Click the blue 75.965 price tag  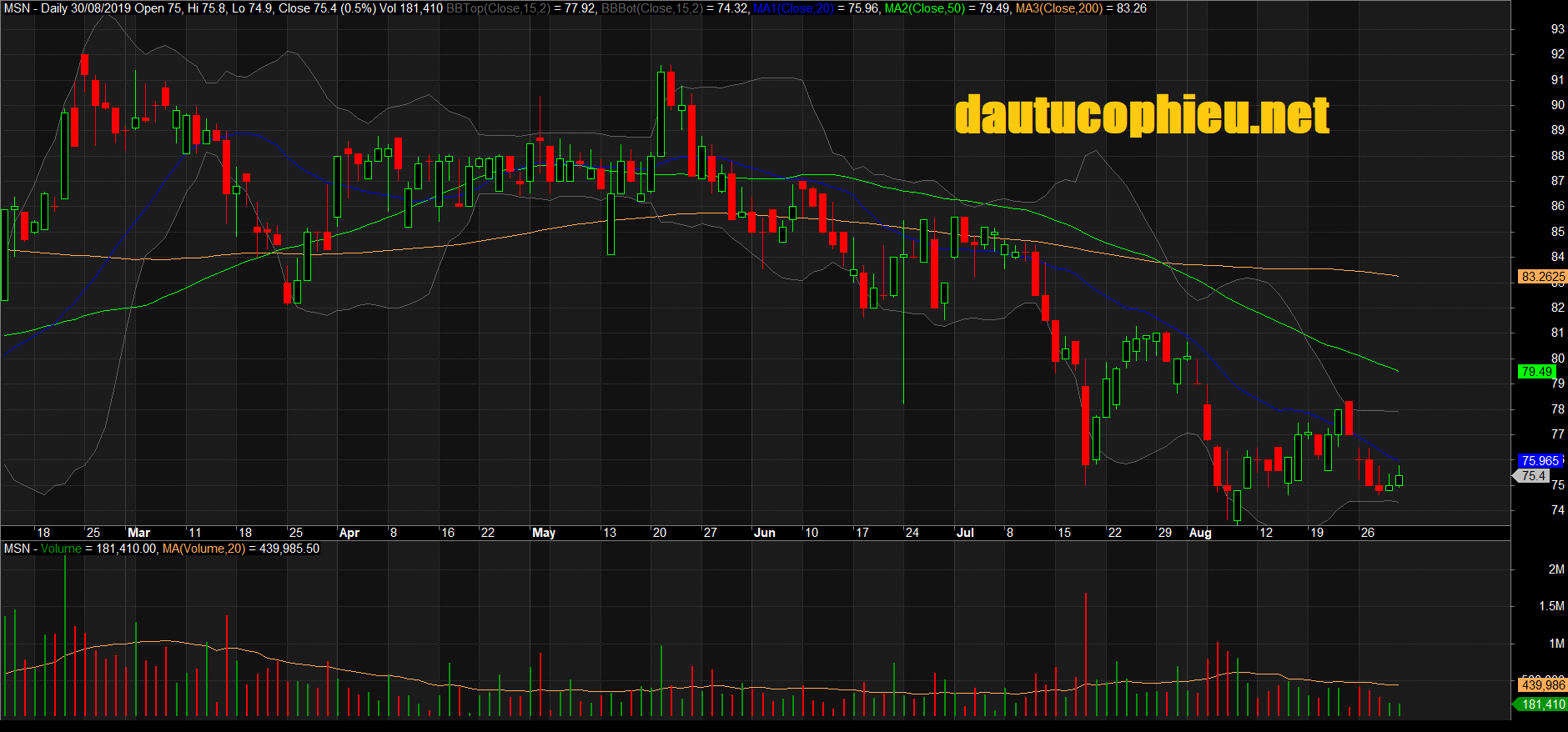[1539, 461]
